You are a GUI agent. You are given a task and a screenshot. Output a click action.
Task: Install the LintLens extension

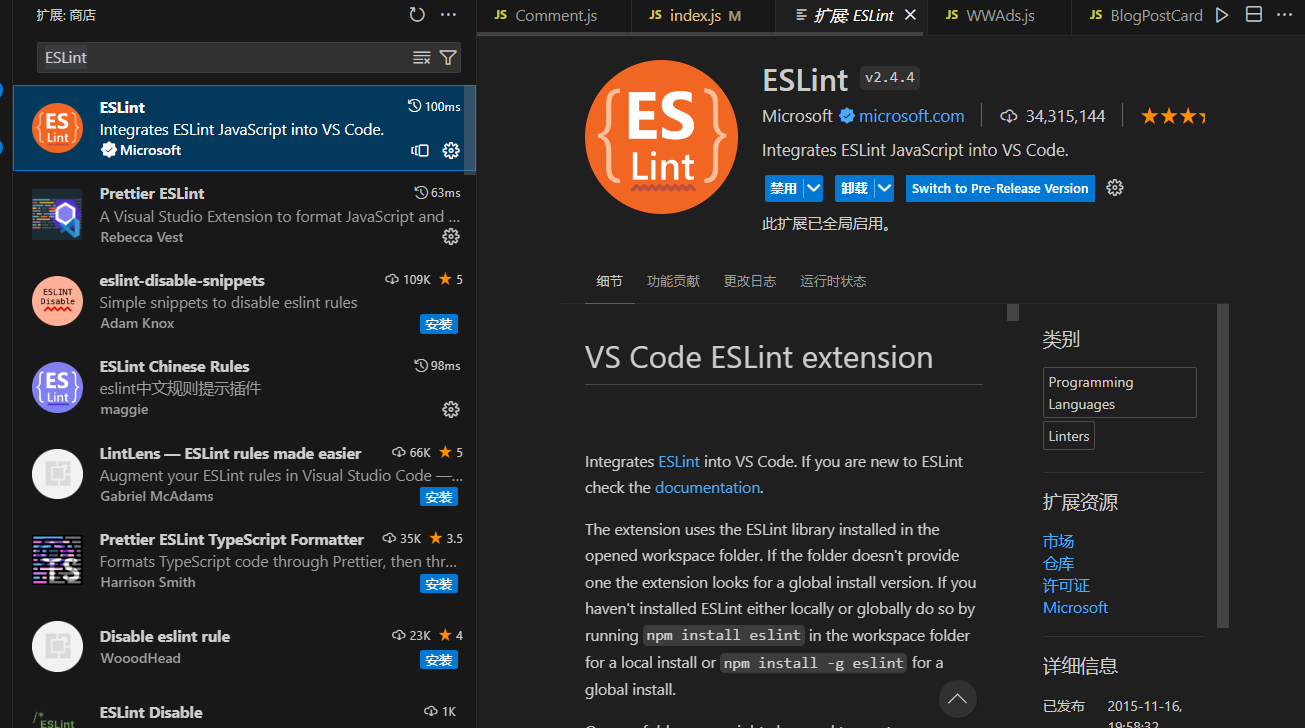[x=439, y=497]
